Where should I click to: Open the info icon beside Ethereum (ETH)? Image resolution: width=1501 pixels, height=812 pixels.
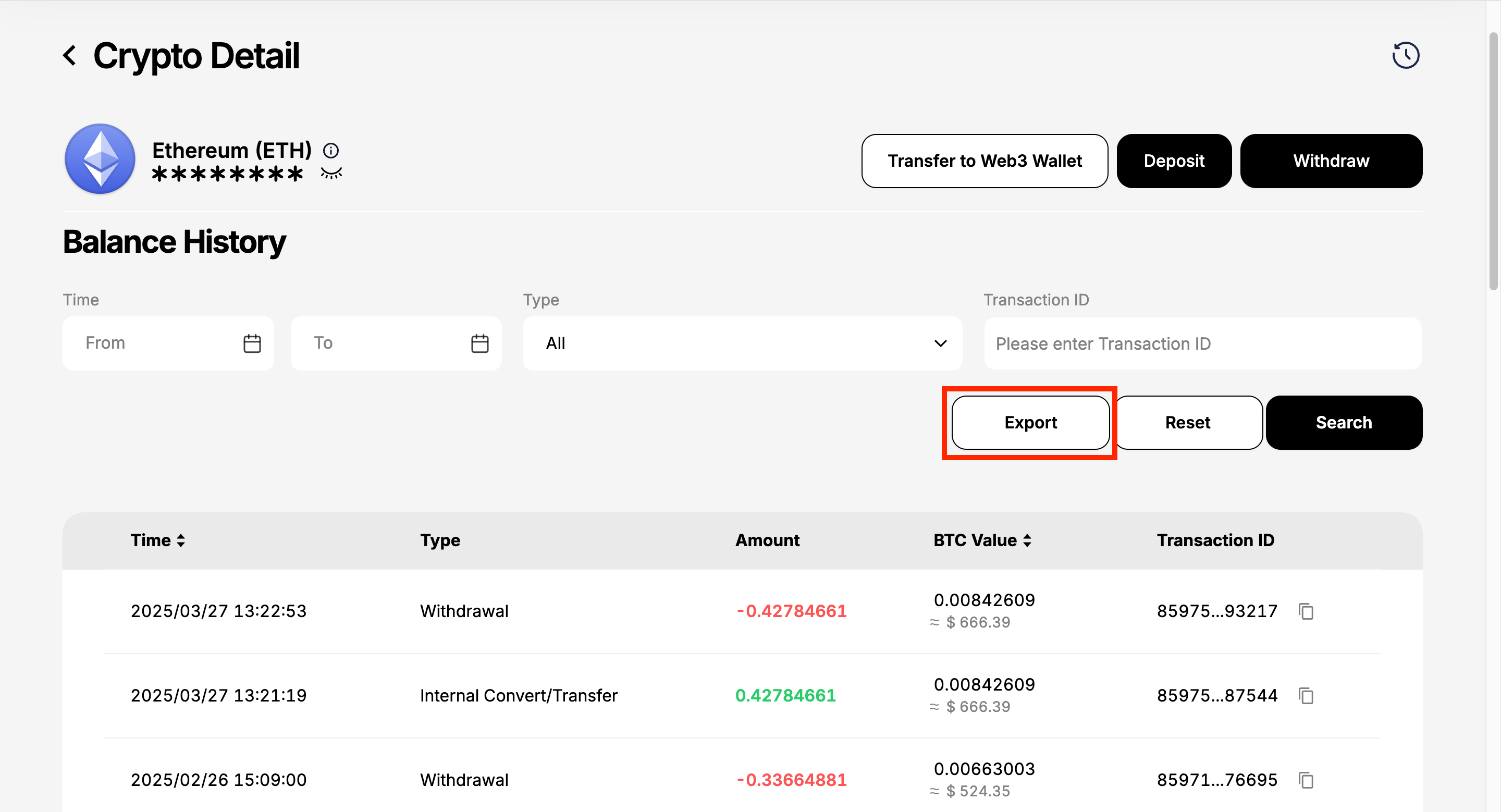pos(331,151)
